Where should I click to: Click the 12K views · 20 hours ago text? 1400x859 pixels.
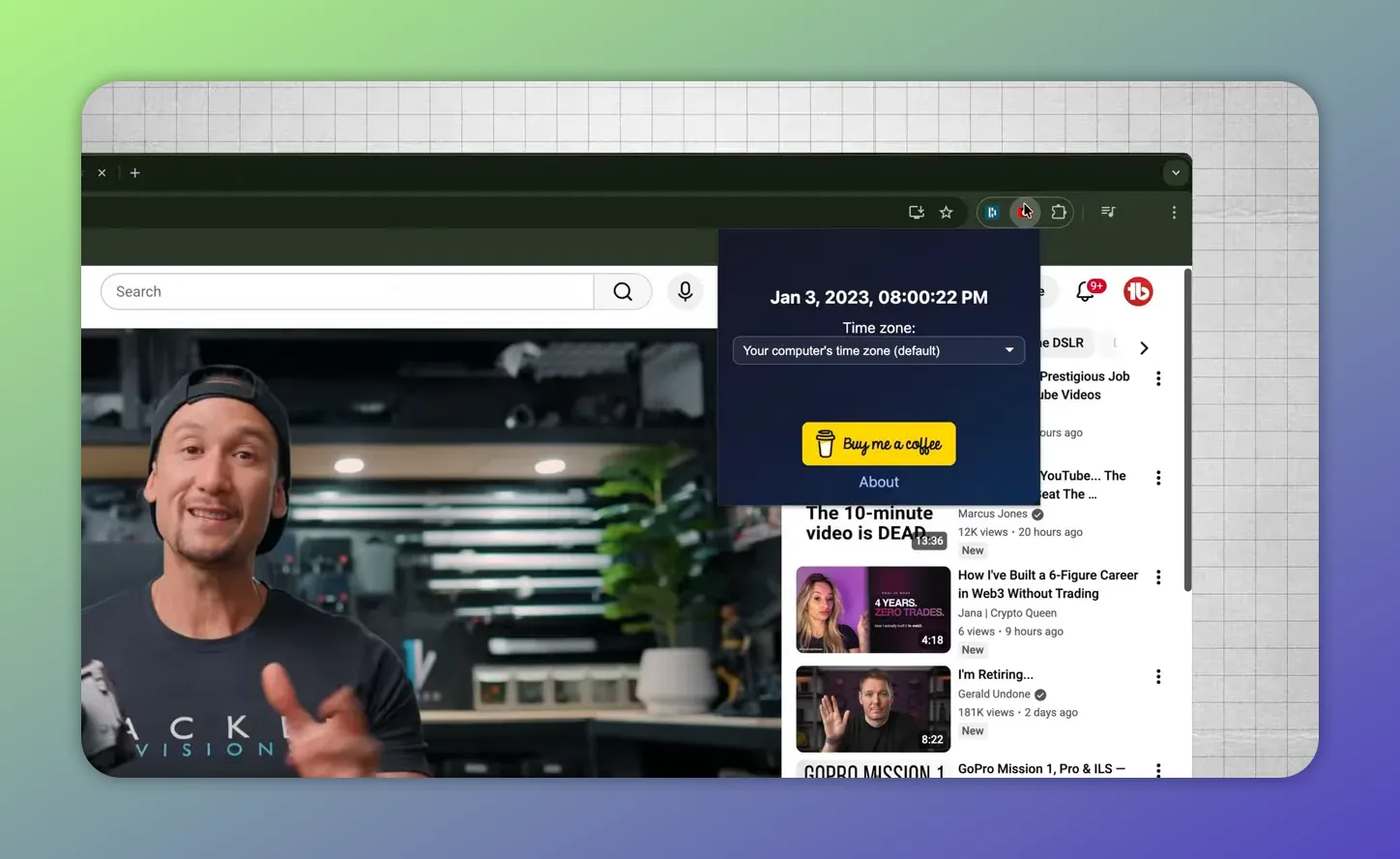click(x=1020, y=532)
